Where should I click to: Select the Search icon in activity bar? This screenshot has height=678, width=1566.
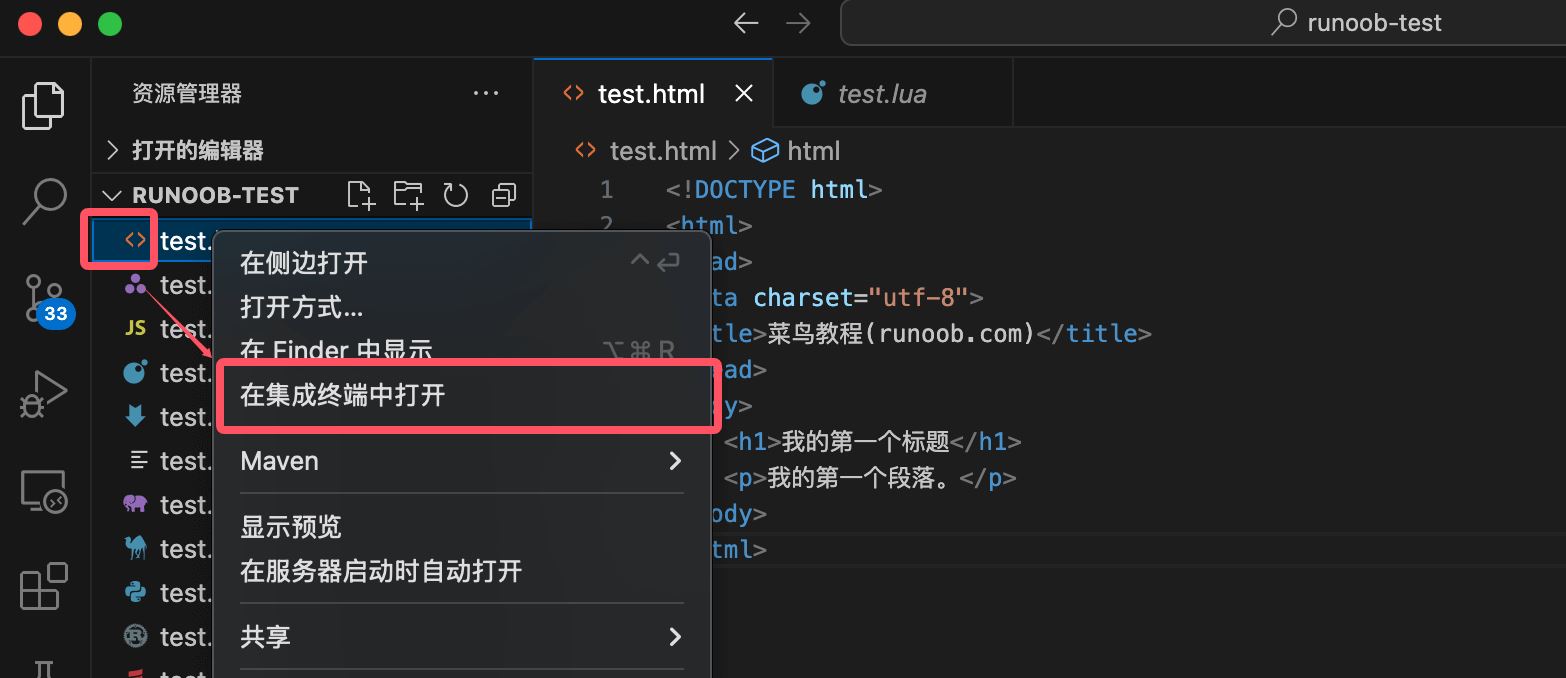[42, 200]
